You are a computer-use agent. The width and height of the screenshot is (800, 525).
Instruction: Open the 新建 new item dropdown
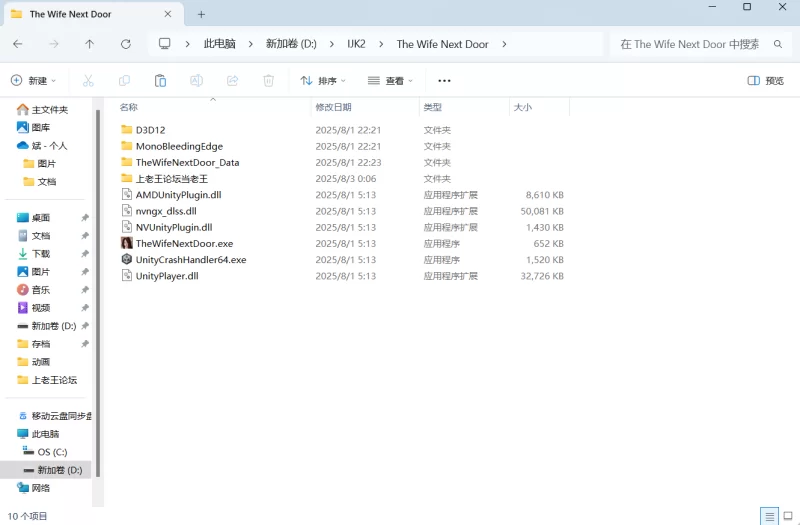pyautogui.click(x=33, y=81)
